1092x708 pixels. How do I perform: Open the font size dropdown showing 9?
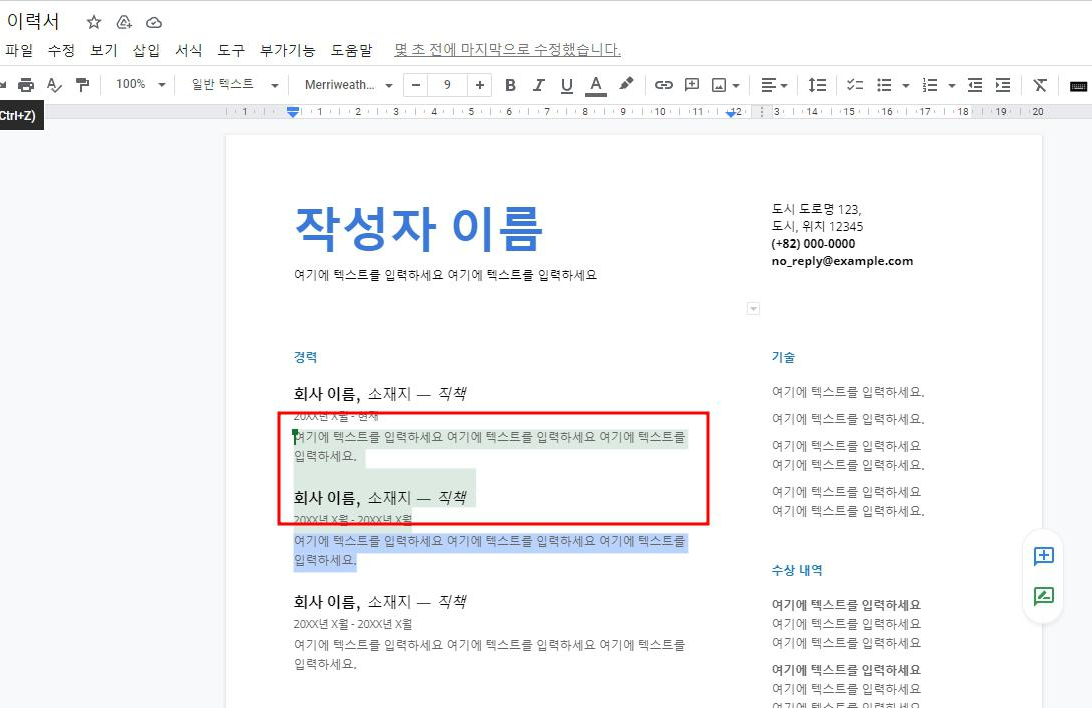[x=447, y=85]
